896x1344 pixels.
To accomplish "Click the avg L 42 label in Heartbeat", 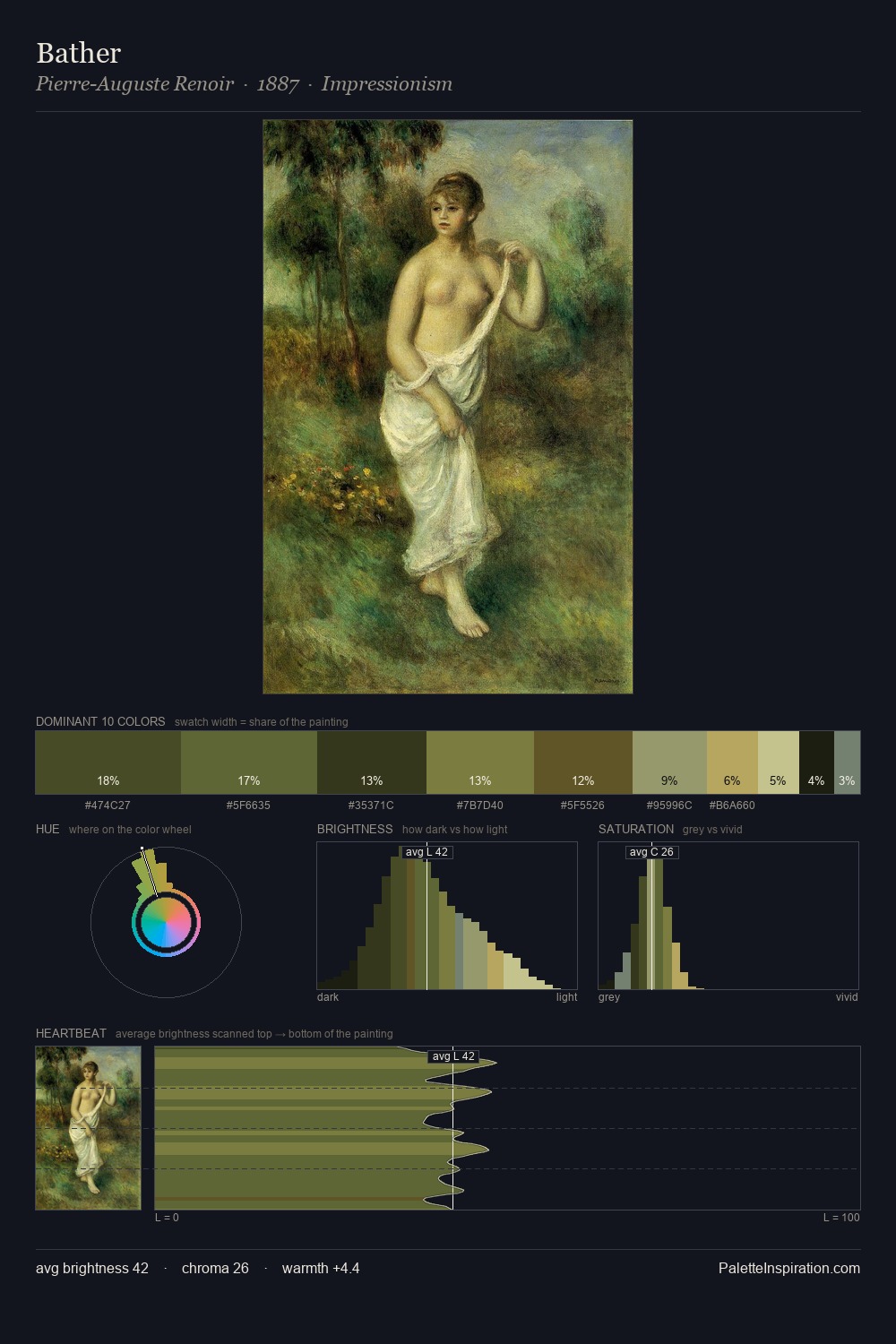I will click(453, 1056).
